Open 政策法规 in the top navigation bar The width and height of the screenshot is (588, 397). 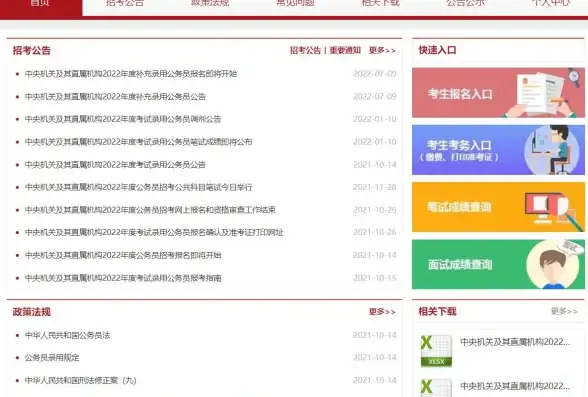click(x=210, y=3)
